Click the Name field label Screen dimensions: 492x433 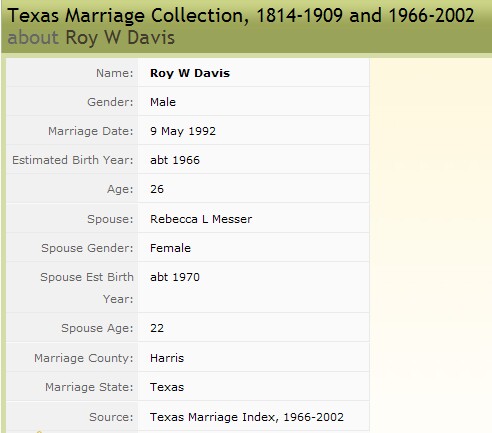(x=115, y=73)
